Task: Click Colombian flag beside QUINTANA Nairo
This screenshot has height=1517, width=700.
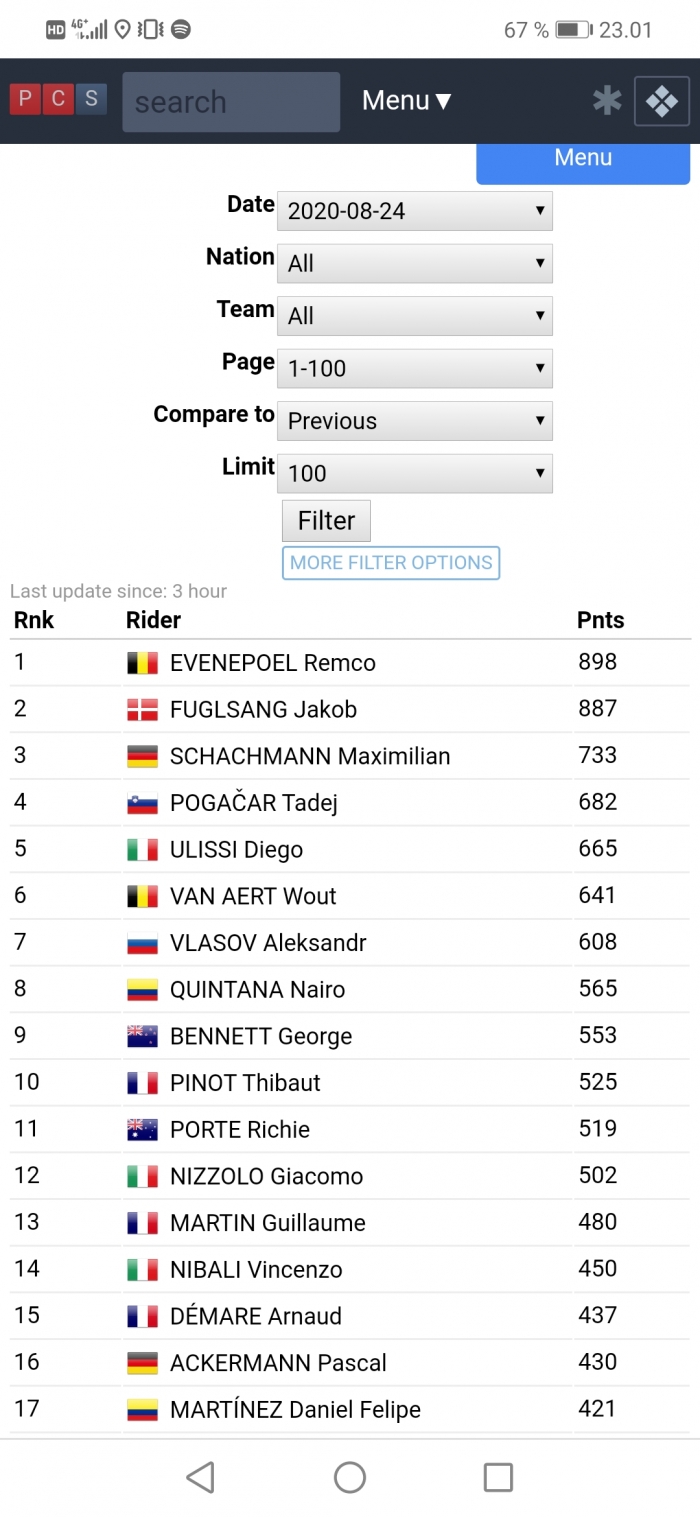Action: click(x=142, y=990)
